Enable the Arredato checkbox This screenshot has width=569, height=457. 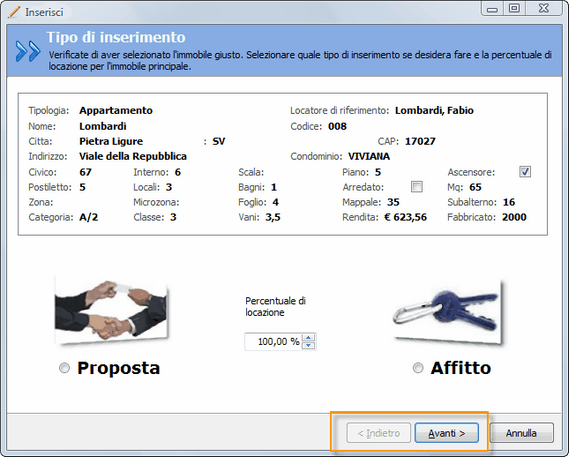[417, 187]
